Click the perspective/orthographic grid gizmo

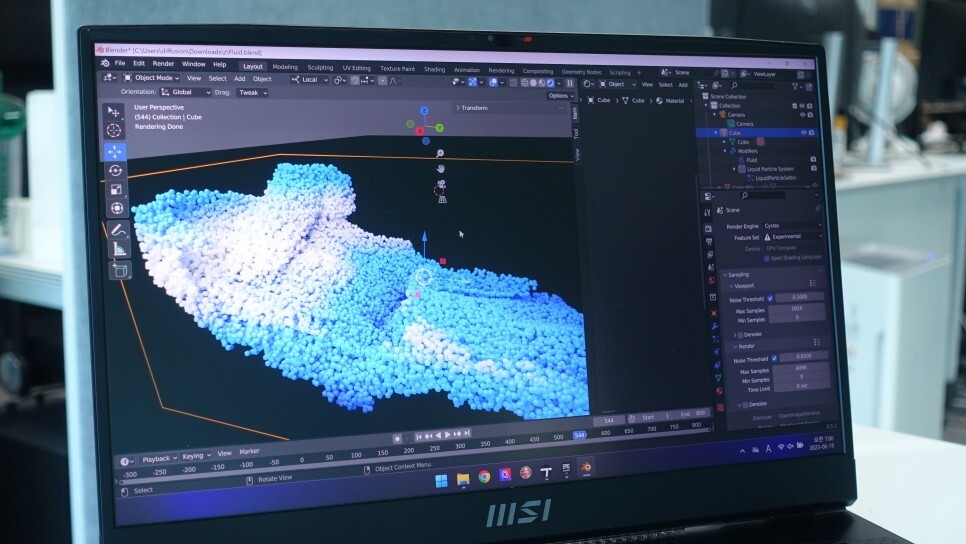coord(442,198)
